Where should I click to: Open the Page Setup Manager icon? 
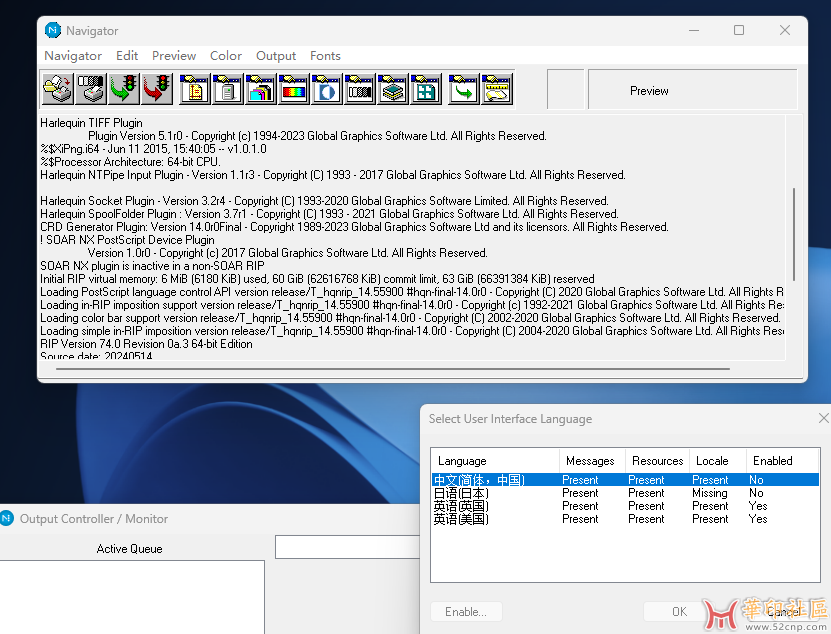(x=195, y=89)
